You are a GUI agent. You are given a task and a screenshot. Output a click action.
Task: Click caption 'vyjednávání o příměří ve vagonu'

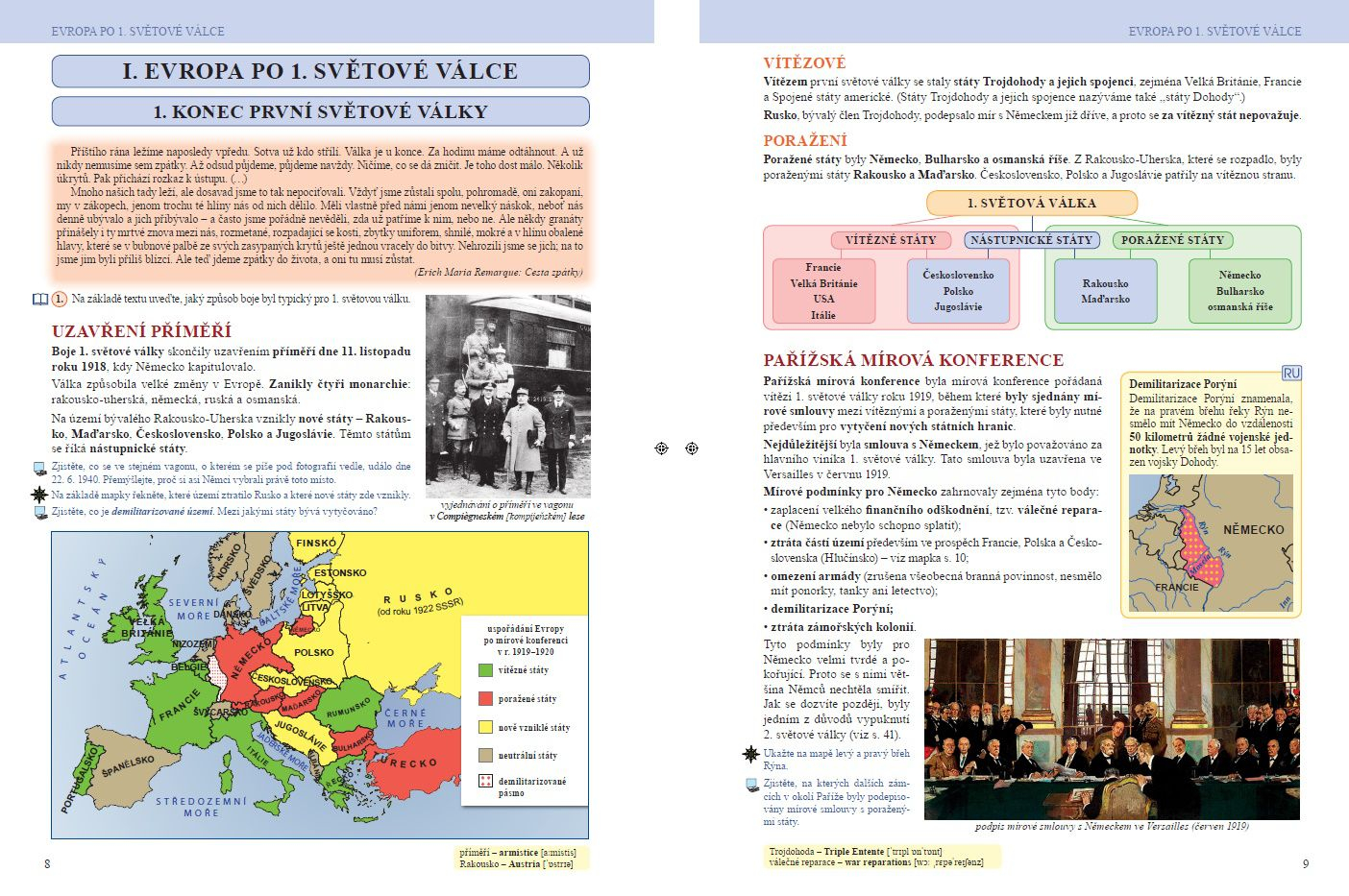(x=506, y=504)
